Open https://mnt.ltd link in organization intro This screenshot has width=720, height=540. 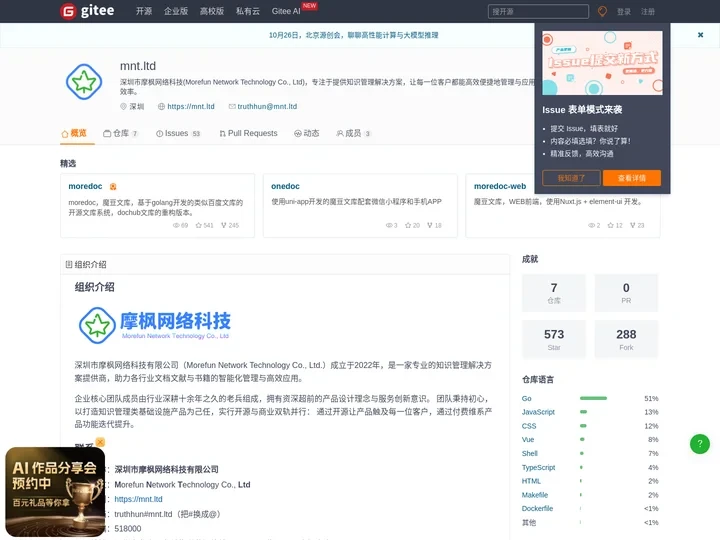[x=138, y=499]
